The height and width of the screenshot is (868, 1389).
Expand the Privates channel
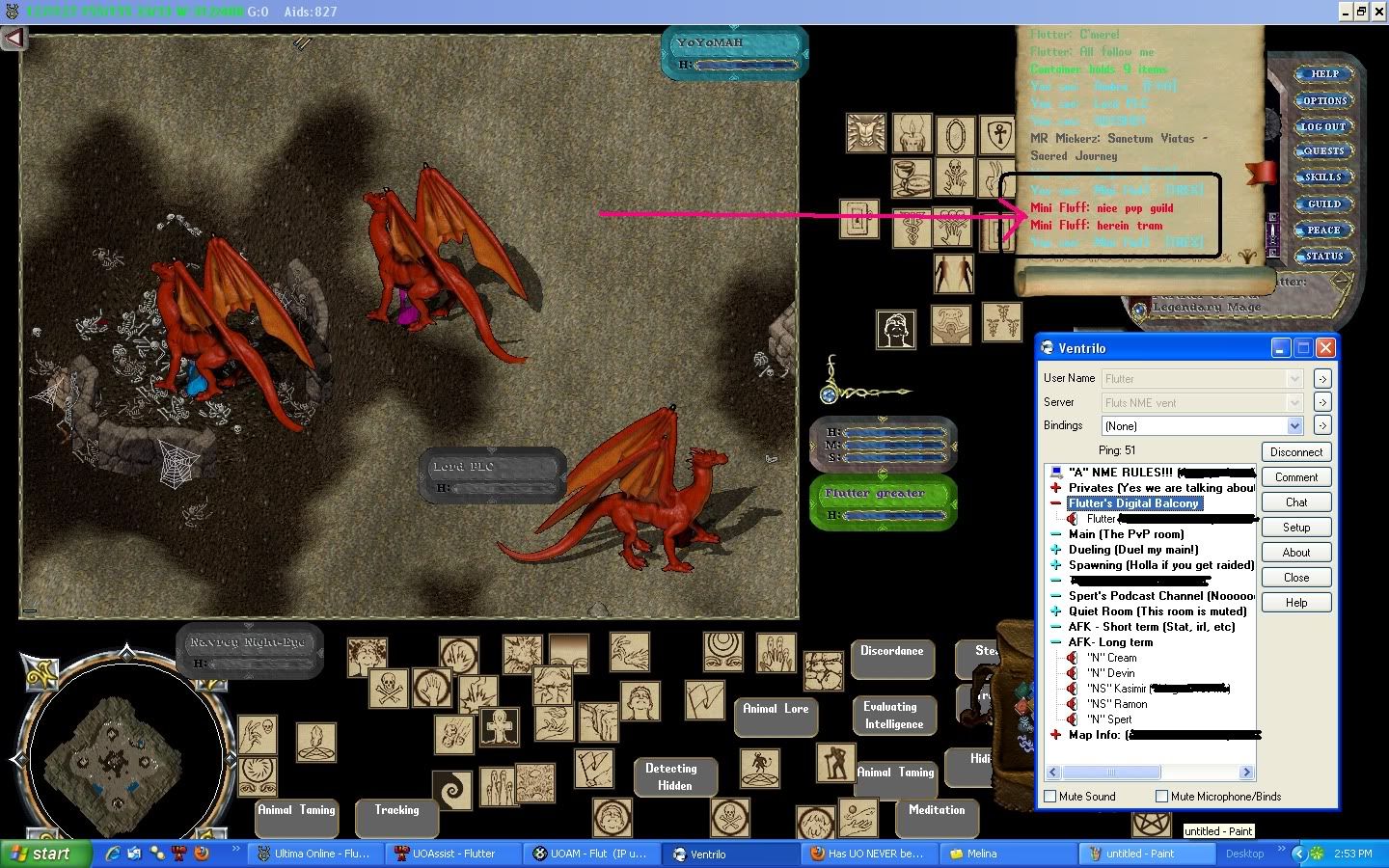click(x=1056, y=488)
